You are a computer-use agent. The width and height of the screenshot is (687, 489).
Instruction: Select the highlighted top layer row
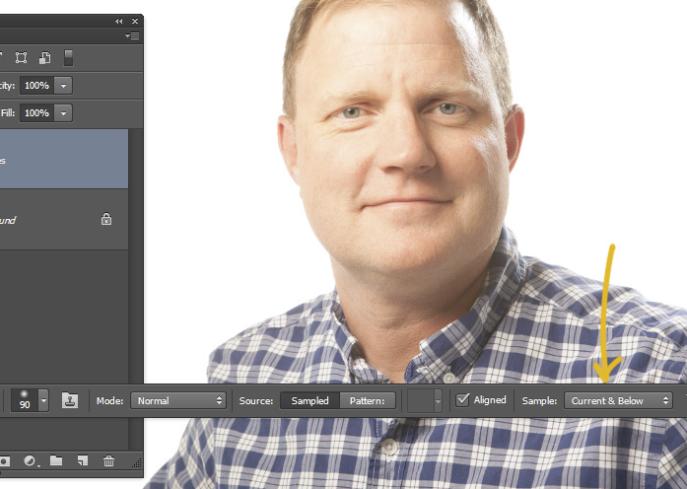pos(64,159)
